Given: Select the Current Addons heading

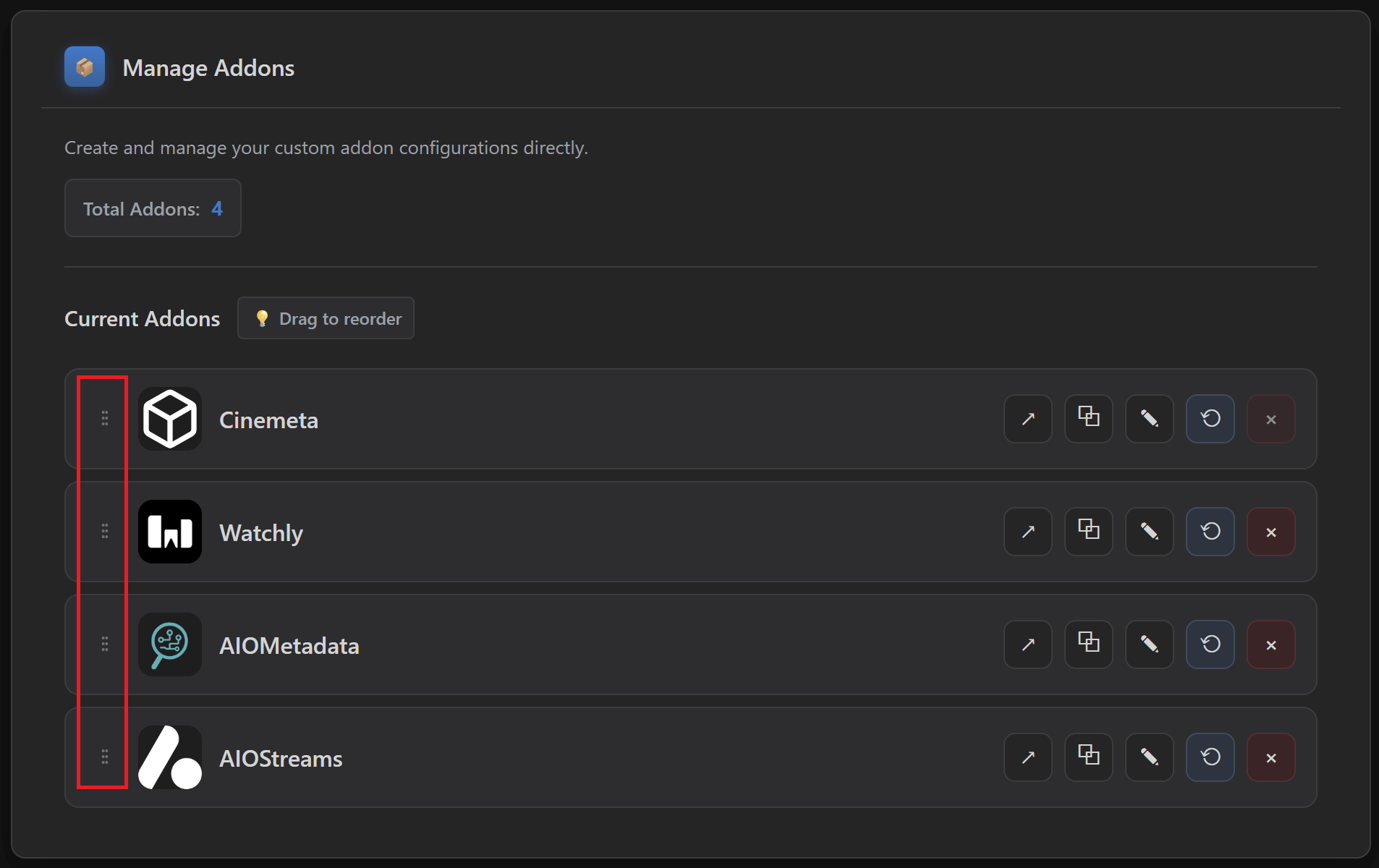Looking at the screenshot, I should click(x=142, y=318).
